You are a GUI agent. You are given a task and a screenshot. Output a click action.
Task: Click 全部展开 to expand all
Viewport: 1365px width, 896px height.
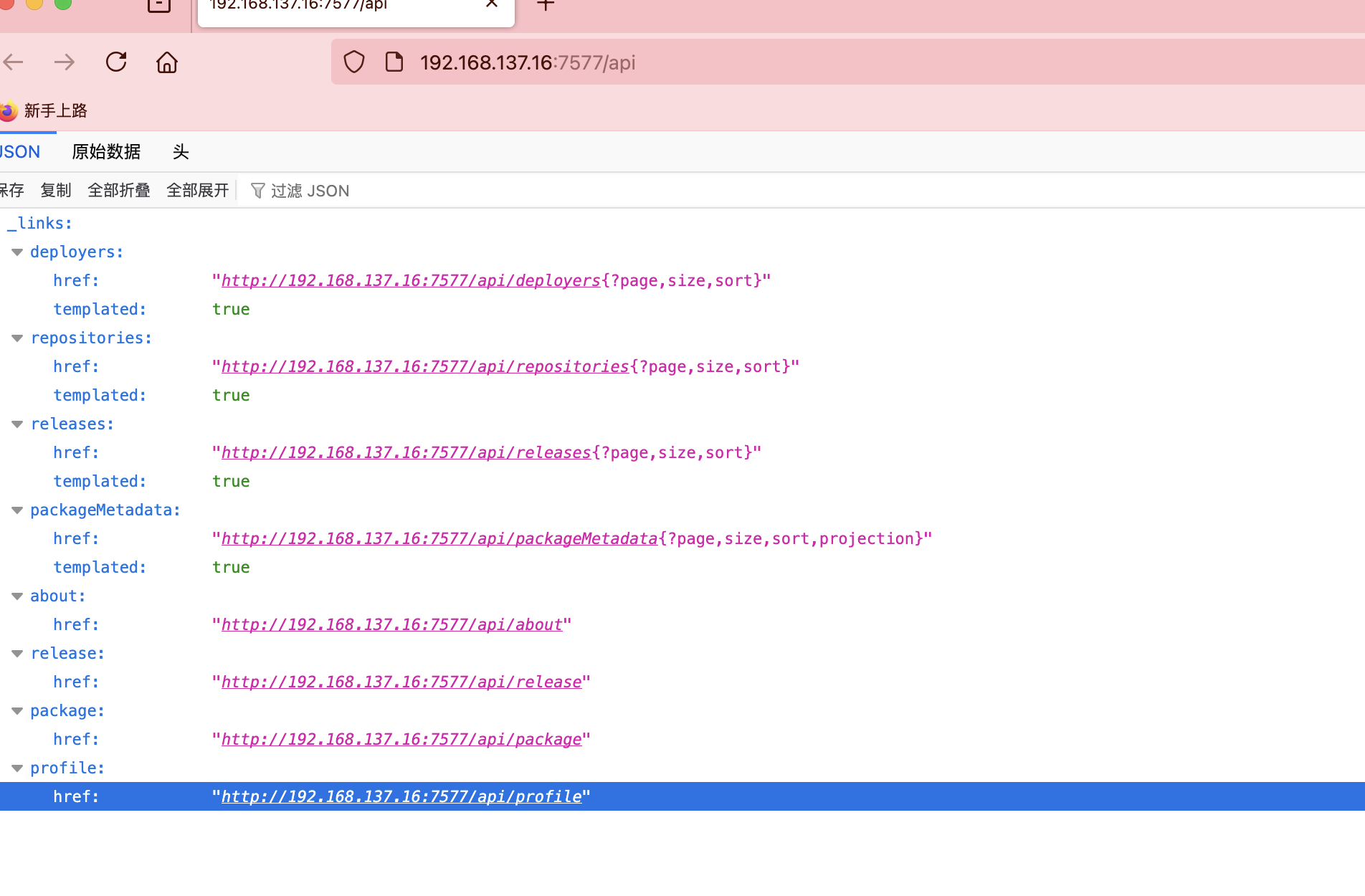click(x=198, y=191)
